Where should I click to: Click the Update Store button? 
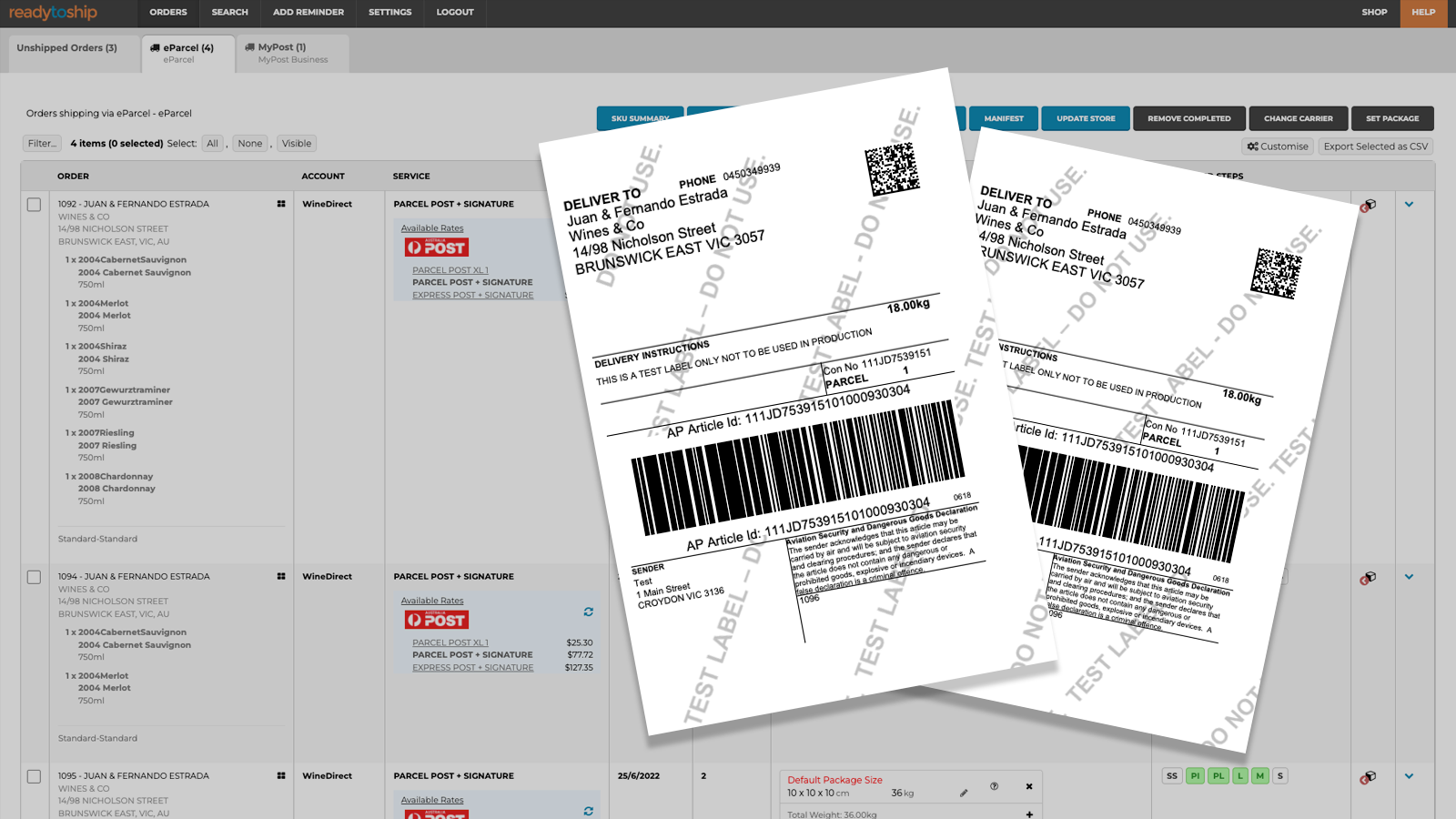pos(1086,118)
